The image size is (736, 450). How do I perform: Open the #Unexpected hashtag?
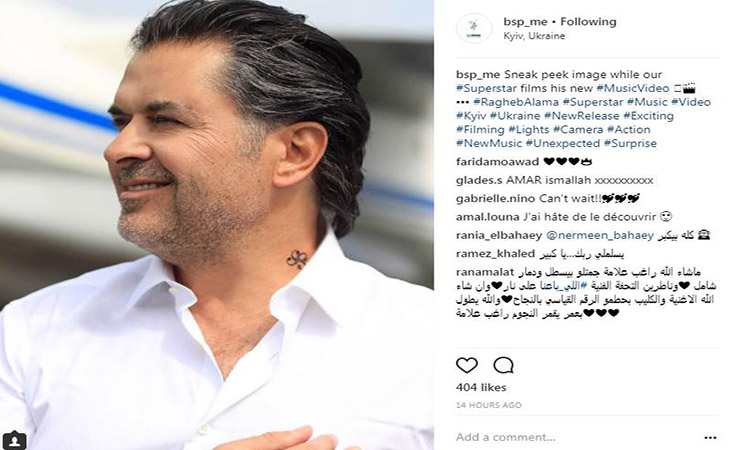(563, 143)
